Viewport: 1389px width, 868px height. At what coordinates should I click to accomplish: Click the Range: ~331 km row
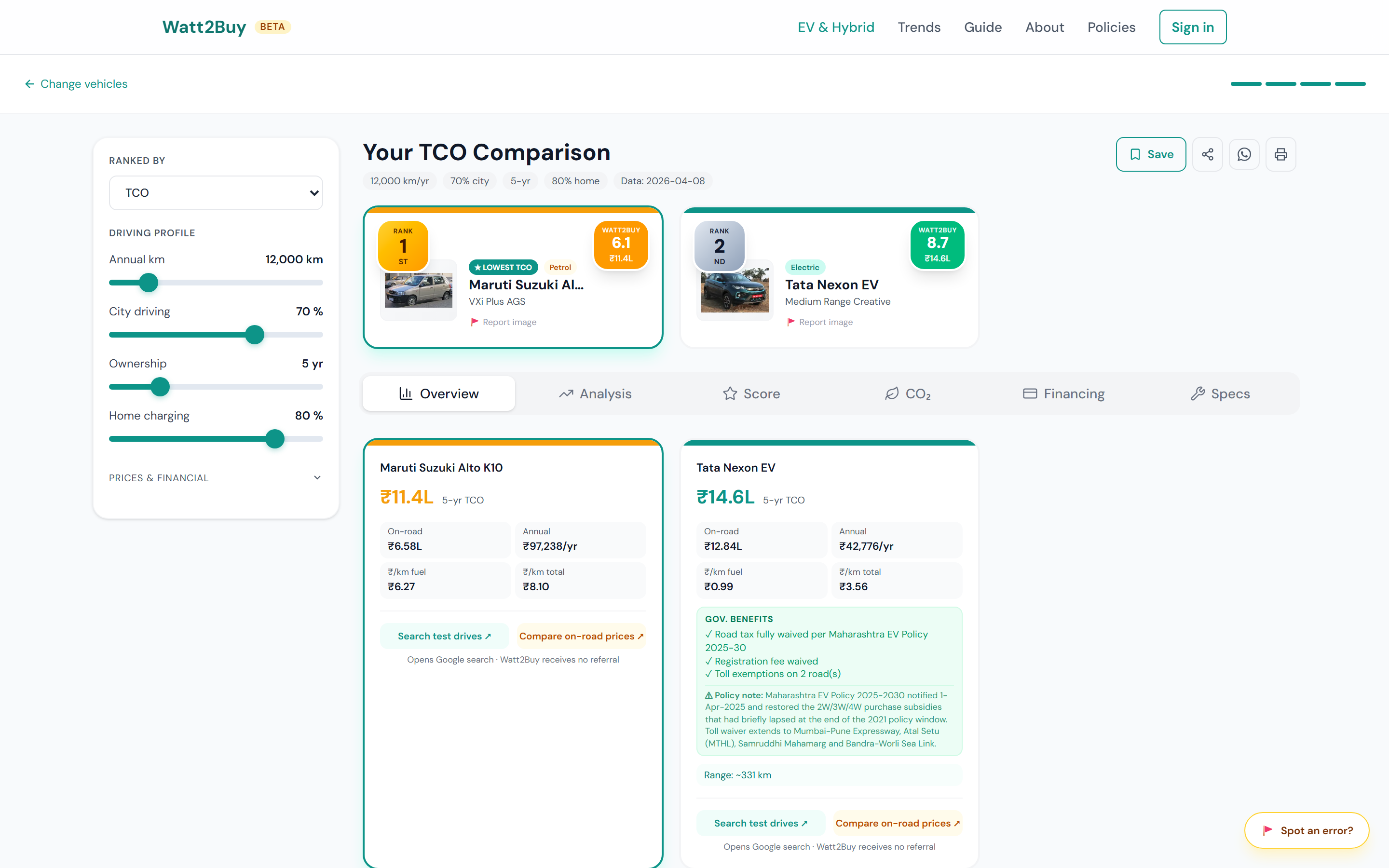[x=829, y=775]
